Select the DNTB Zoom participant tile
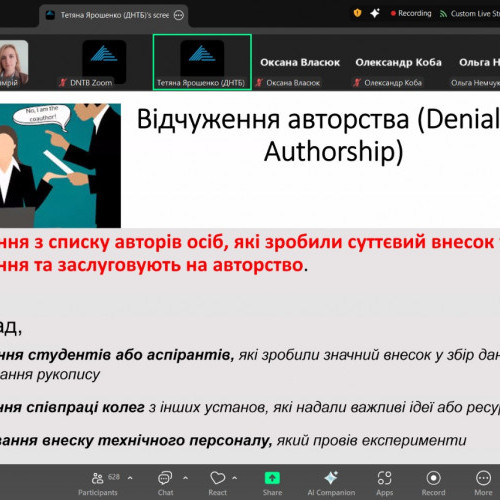 (x=104, y=62)
